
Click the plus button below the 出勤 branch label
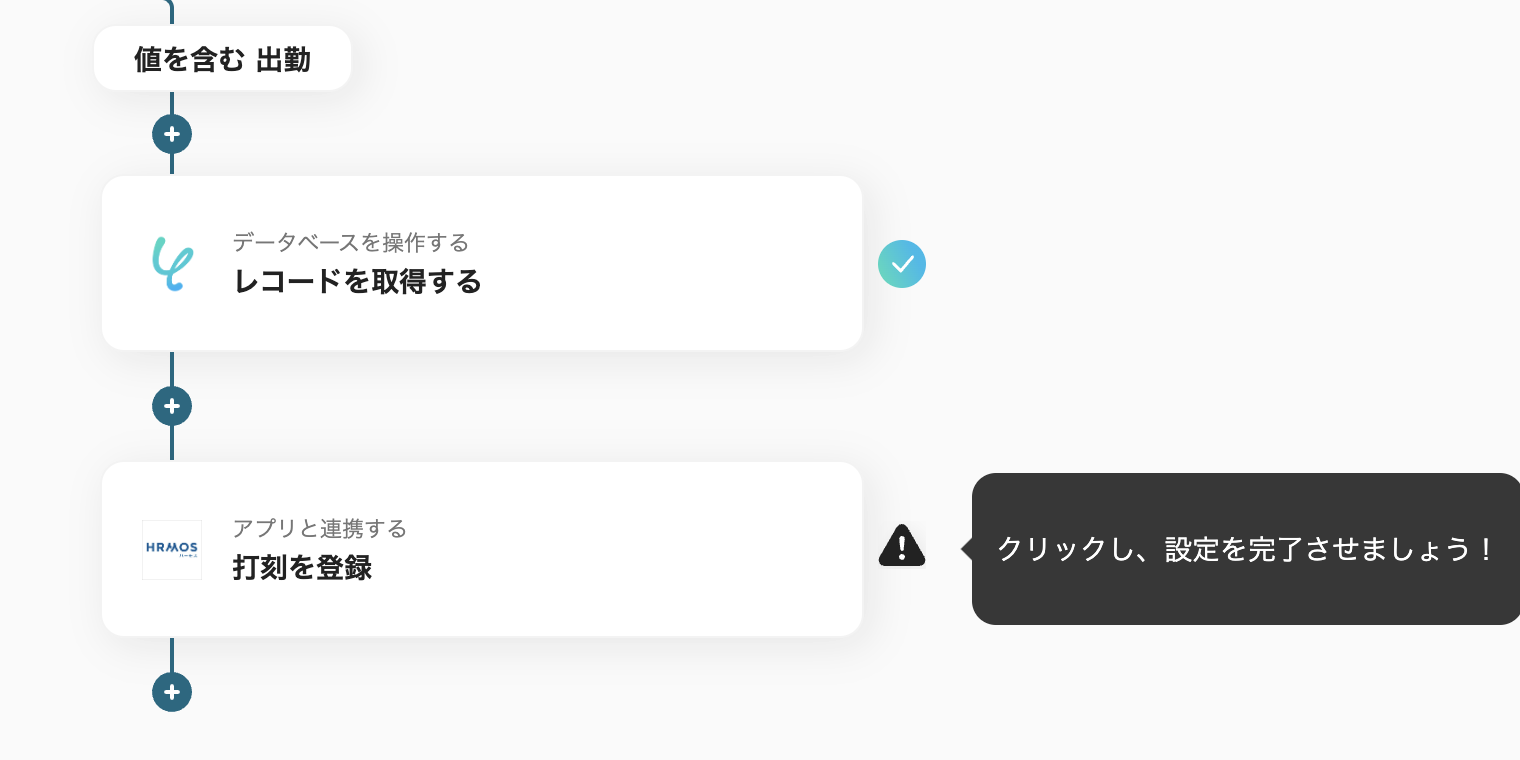(x=172, y=134)
